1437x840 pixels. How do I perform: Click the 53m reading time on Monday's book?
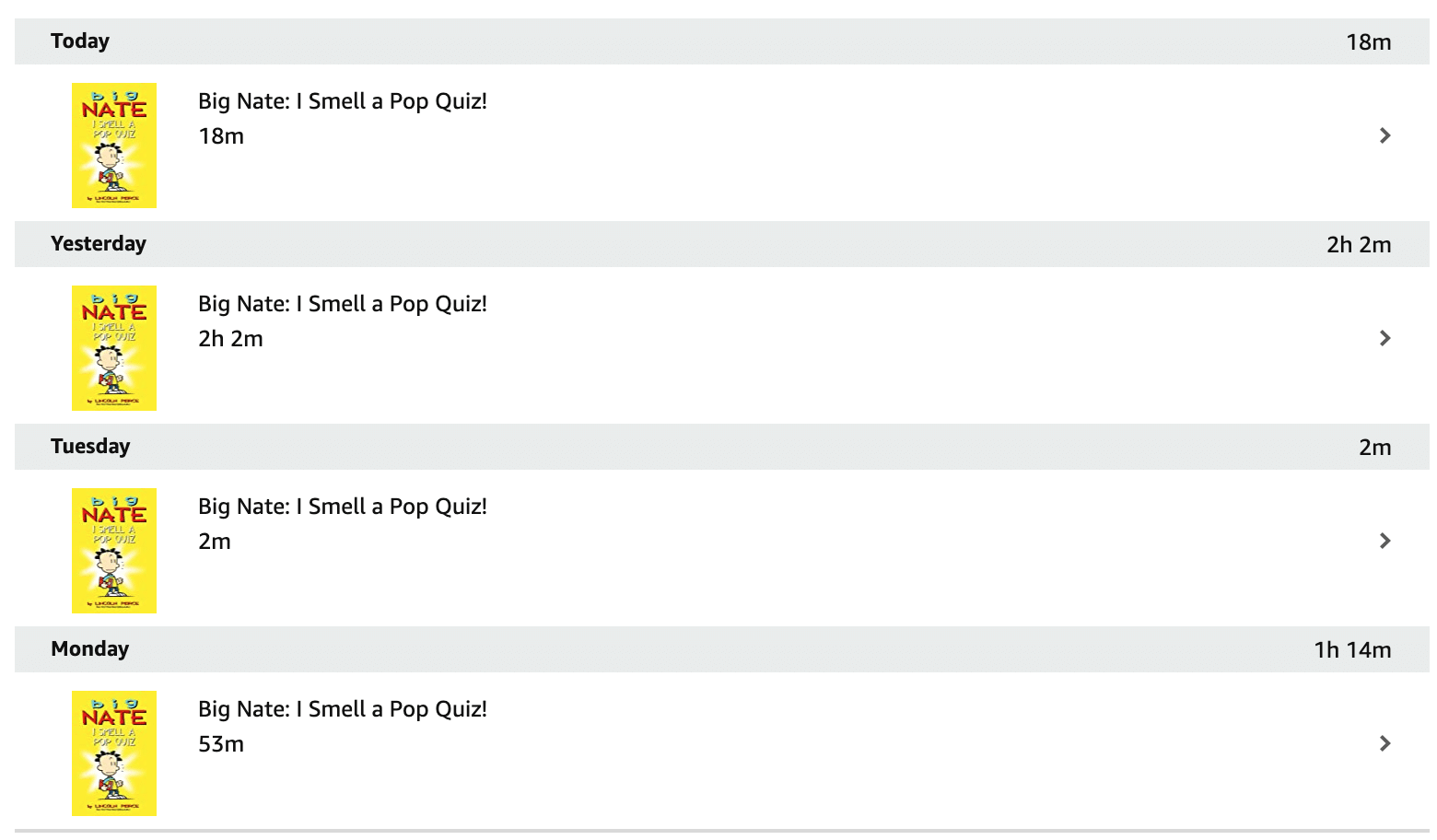[221, 744]
